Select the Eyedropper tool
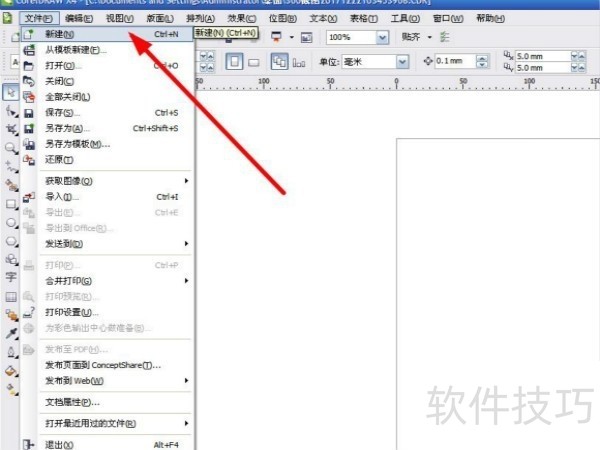The image size is (600, 450). 10,332
